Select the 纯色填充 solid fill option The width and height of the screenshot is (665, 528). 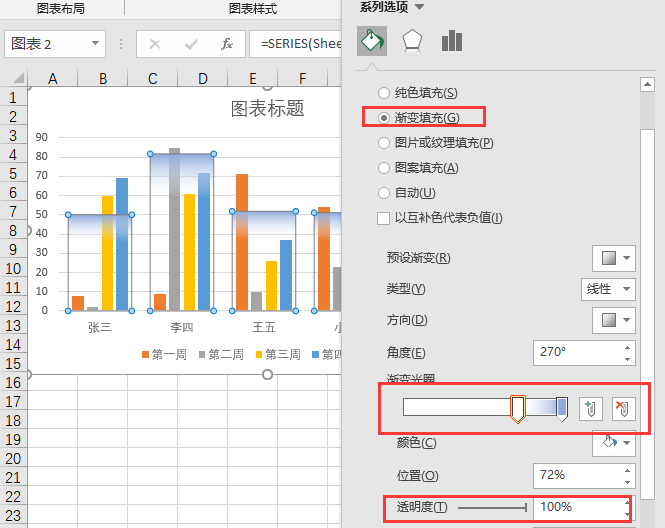pos(385,93)
